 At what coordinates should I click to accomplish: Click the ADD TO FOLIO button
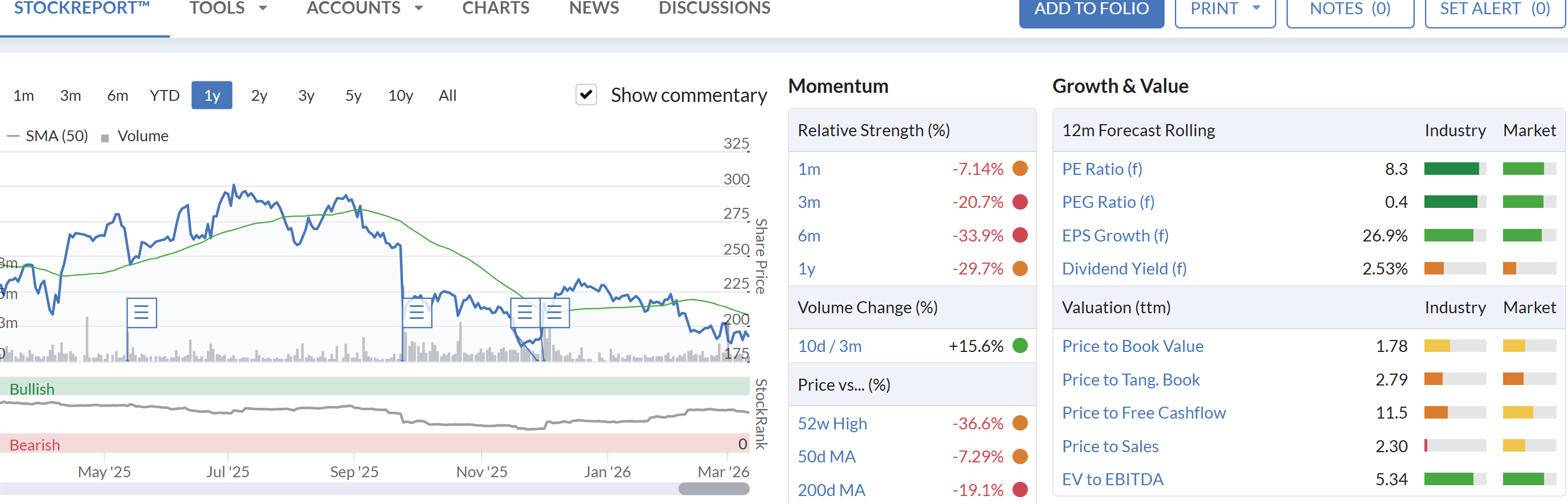click(x=1092, y=9)
